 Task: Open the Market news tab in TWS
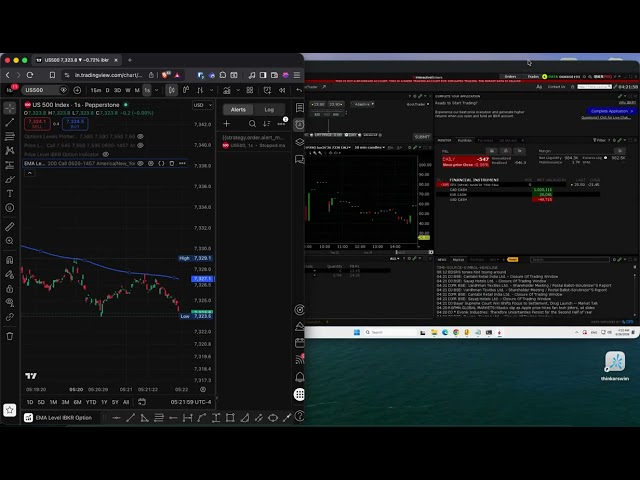pos(458,260)
